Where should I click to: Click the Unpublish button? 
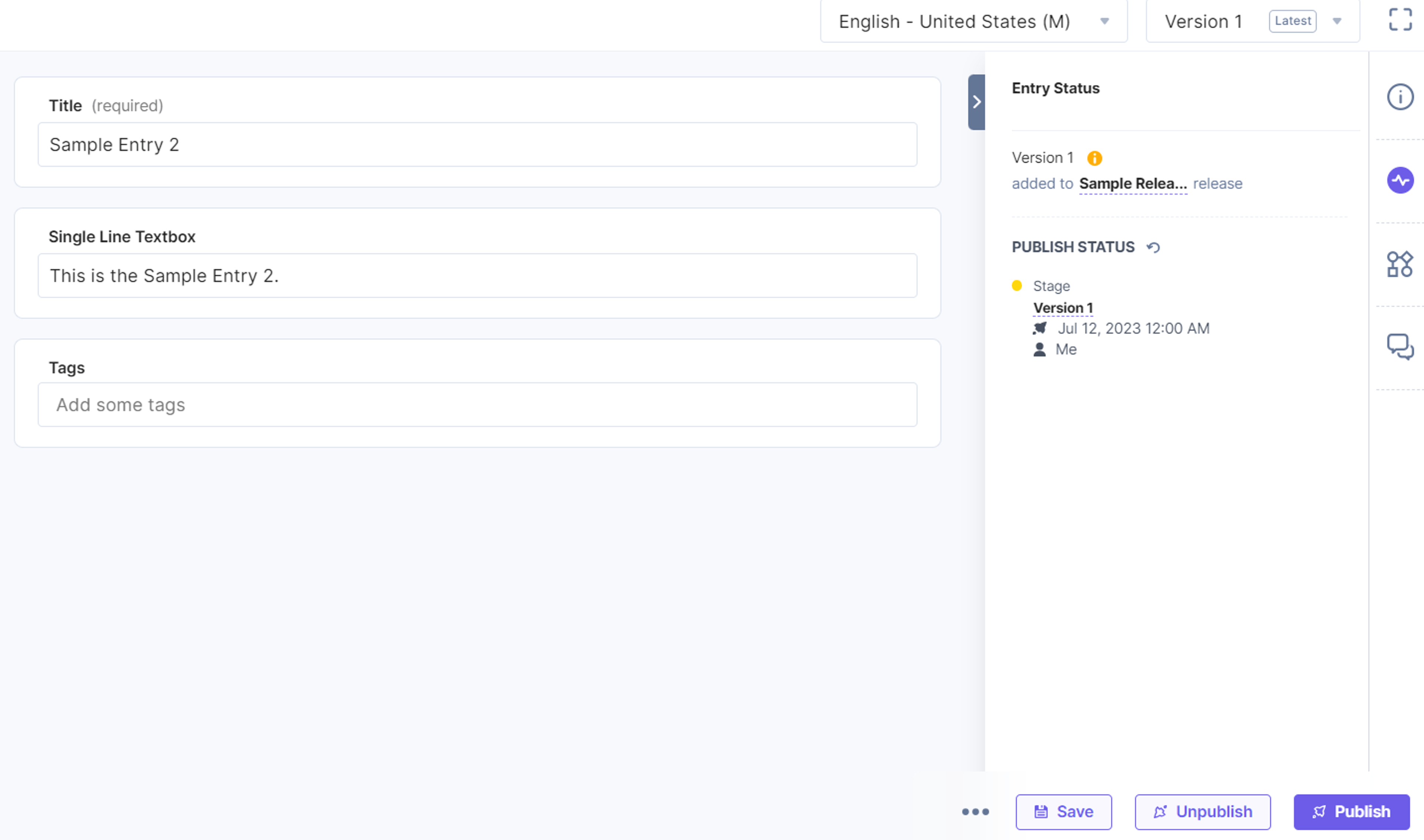tap(1202, 812)
